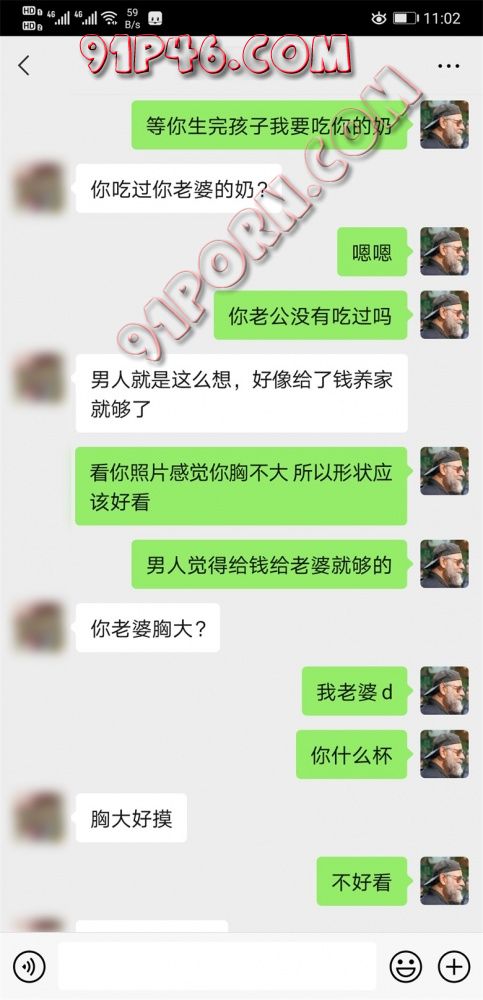483x1000 pixels.
Task: Switch to voice input with the speaker icon
Action: pyautogui.click(x=29, y=967)
